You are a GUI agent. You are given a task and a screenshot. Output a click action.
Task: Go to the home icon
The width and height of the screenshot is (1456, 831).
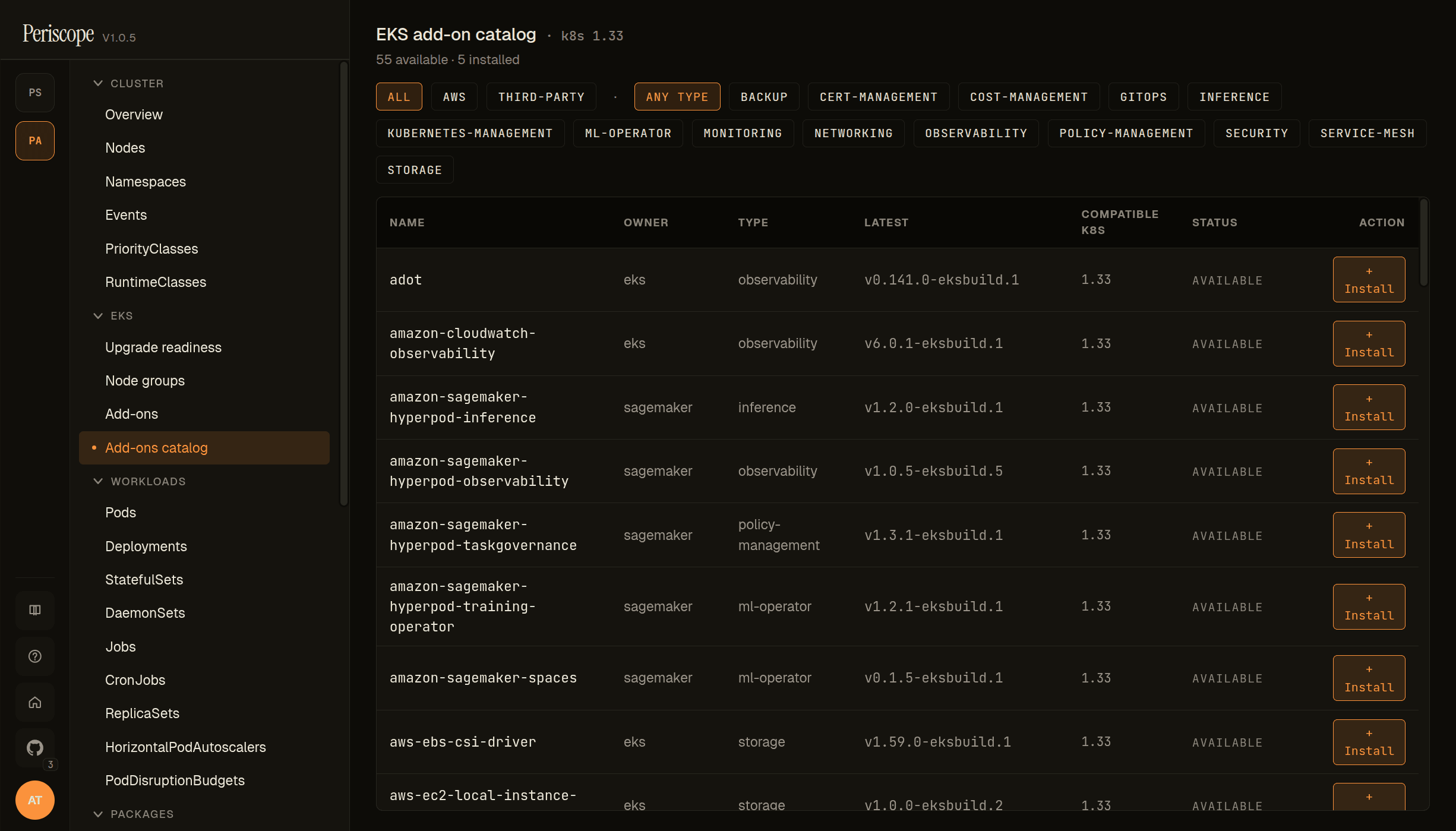35,702
